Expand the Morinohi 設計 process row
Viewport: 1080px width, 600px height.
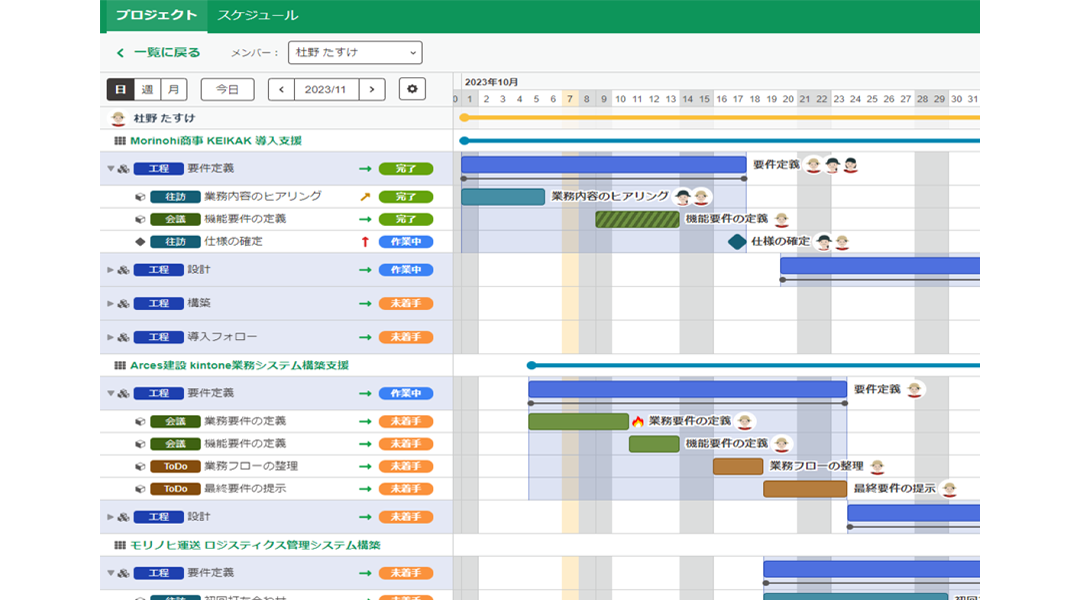point(110,270)
